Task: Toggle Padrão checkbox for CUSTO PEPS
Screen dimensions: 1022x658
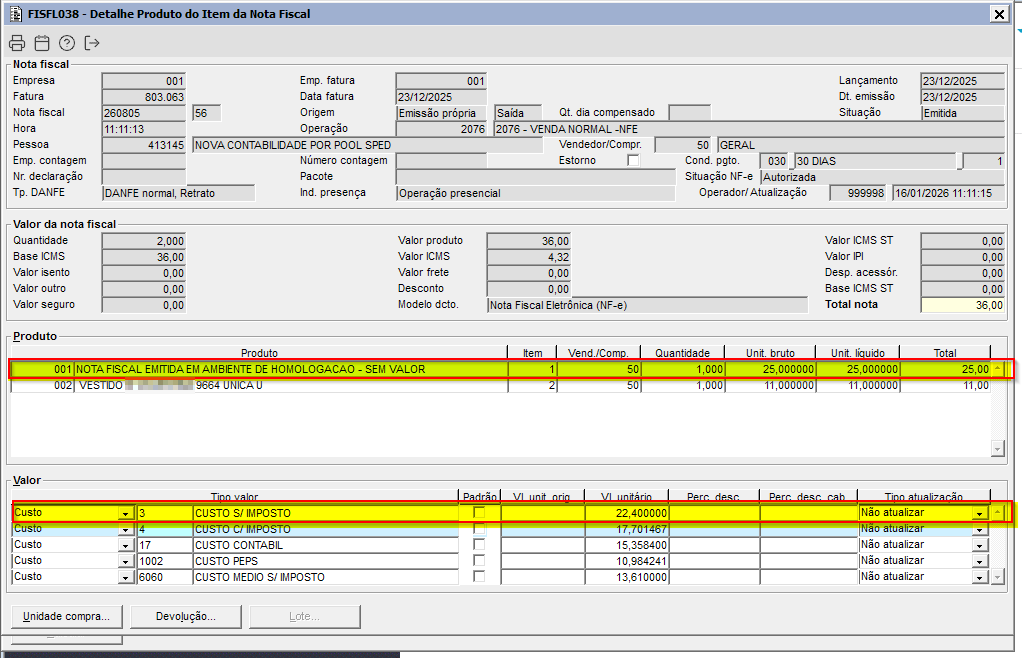Action: 479,561
